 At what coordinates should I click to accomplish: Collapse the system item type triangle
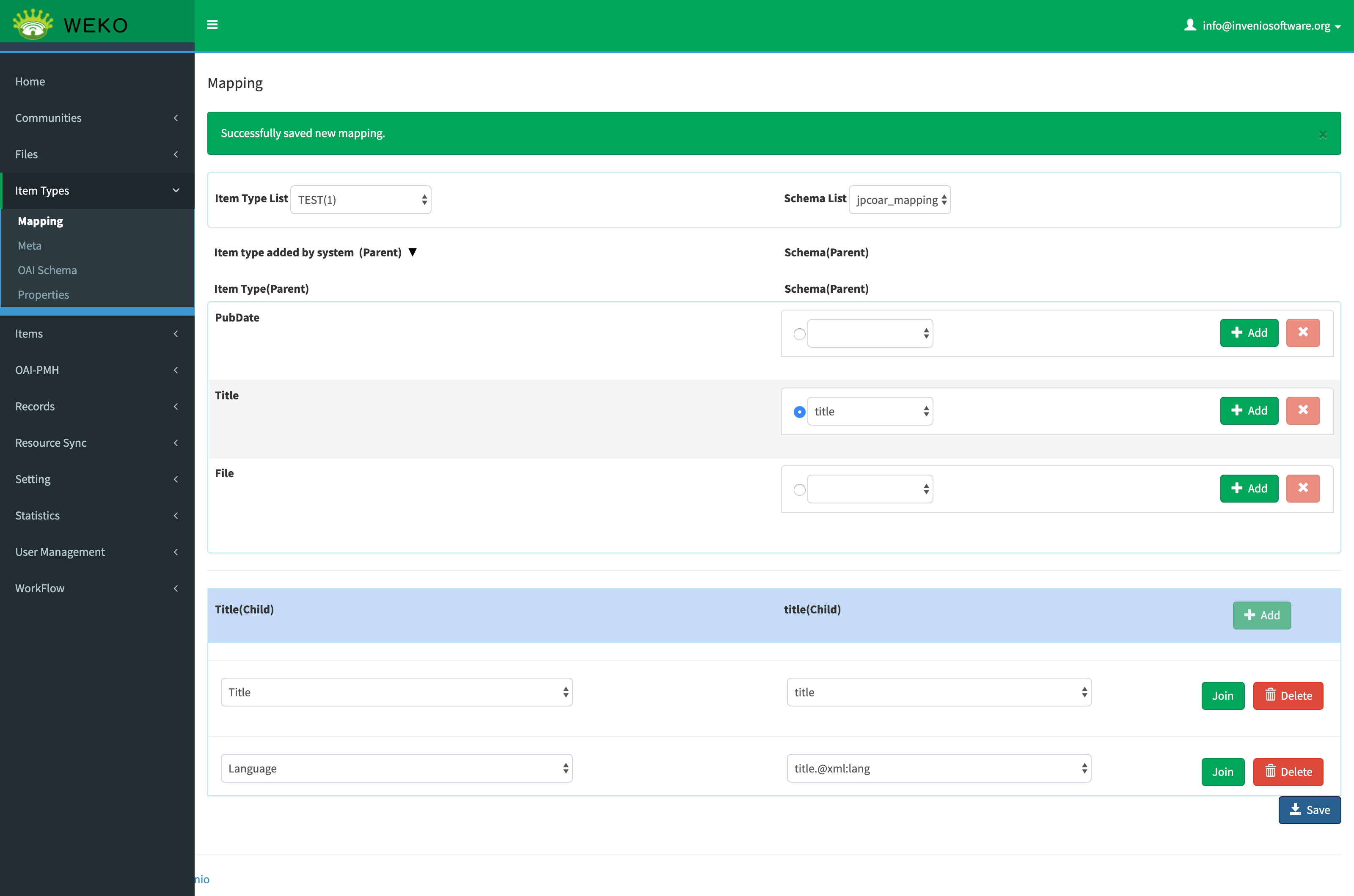[x=413, y=252]
